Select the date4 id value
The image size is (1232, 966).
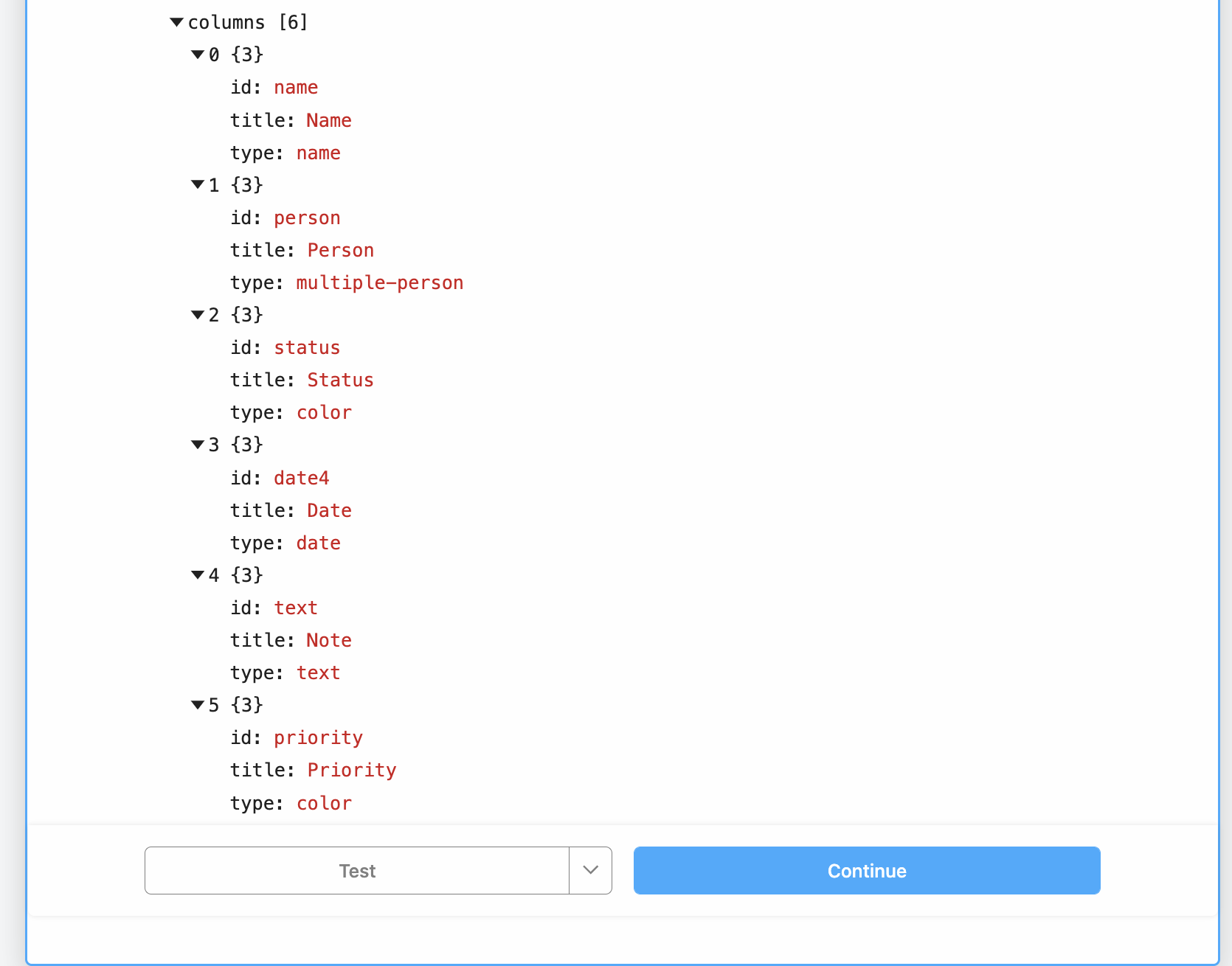click(x=301, y=477)
